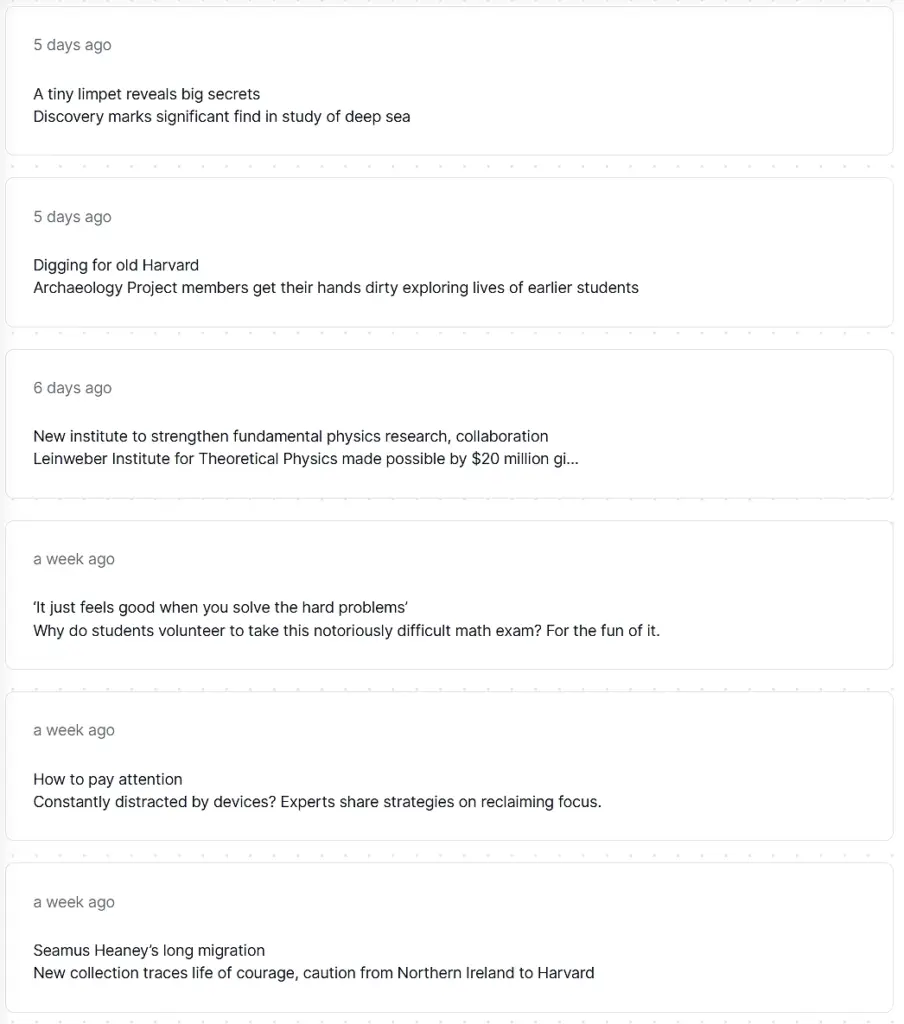Click 'a week ago' above the Seamus Heaney story
Image resolution: width=904 pixels, height=1024 pixels.
(74, 902)
